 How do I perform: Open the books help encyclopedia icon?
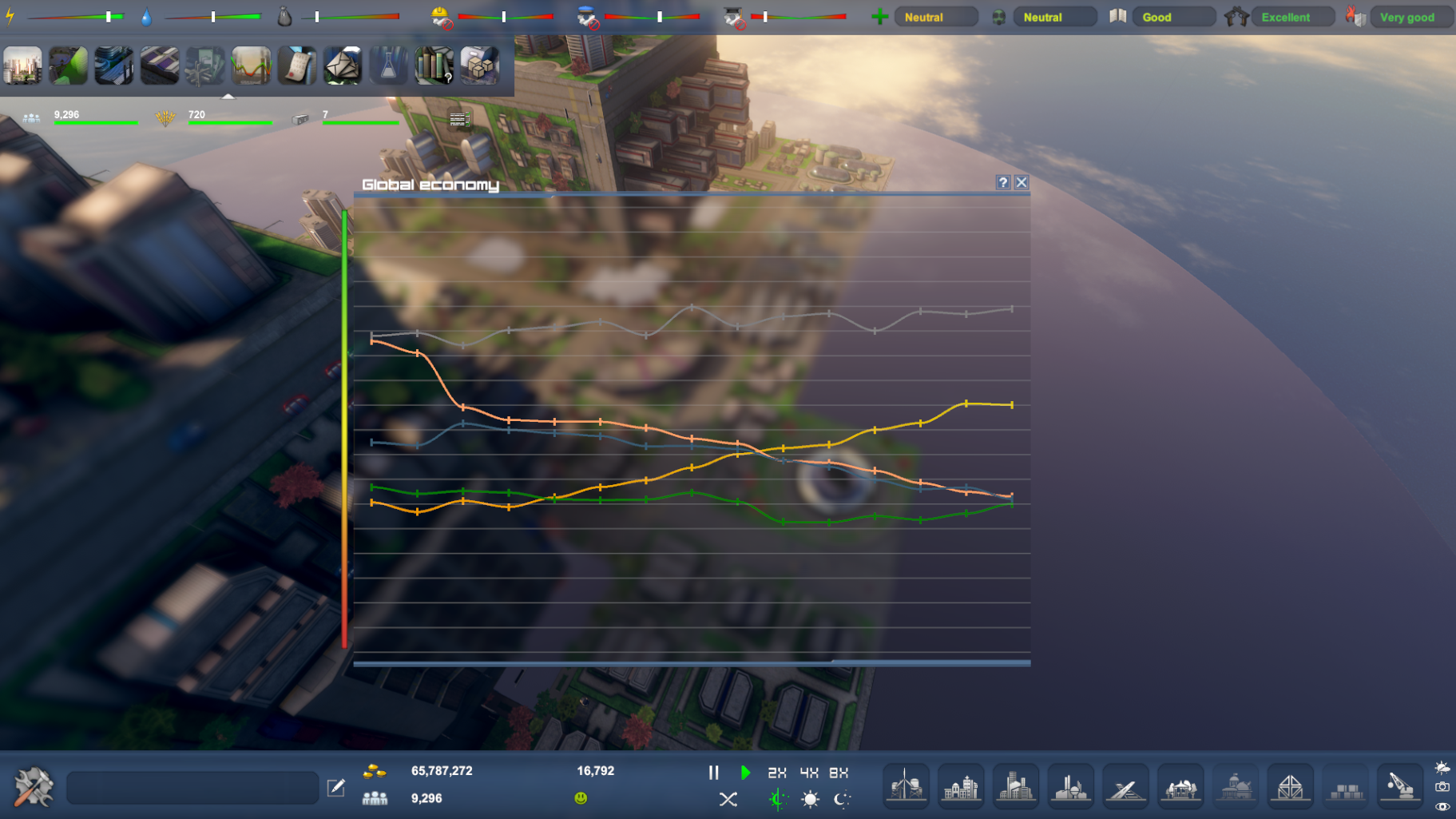[434, 65]
